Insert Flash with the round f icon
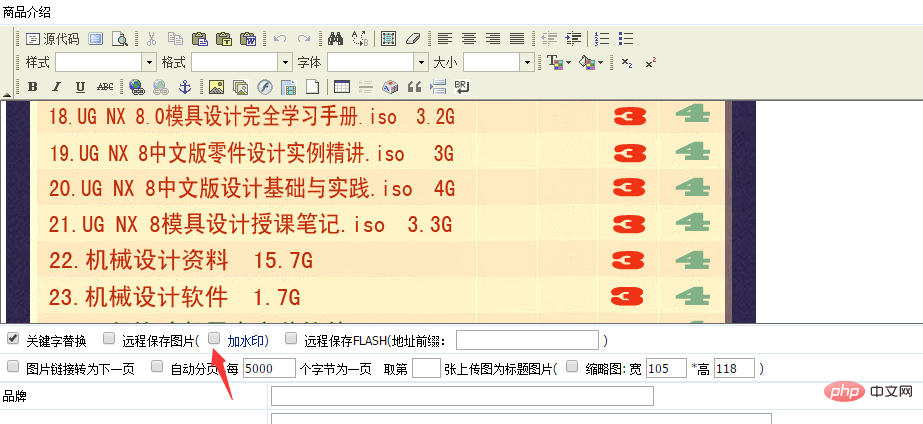 click(264, 87)
